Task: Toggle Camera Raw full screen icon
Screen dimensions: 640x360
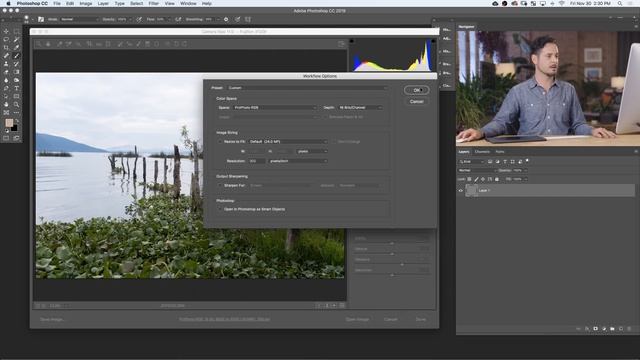Action: pyautogui.click(x=341, y=44)
